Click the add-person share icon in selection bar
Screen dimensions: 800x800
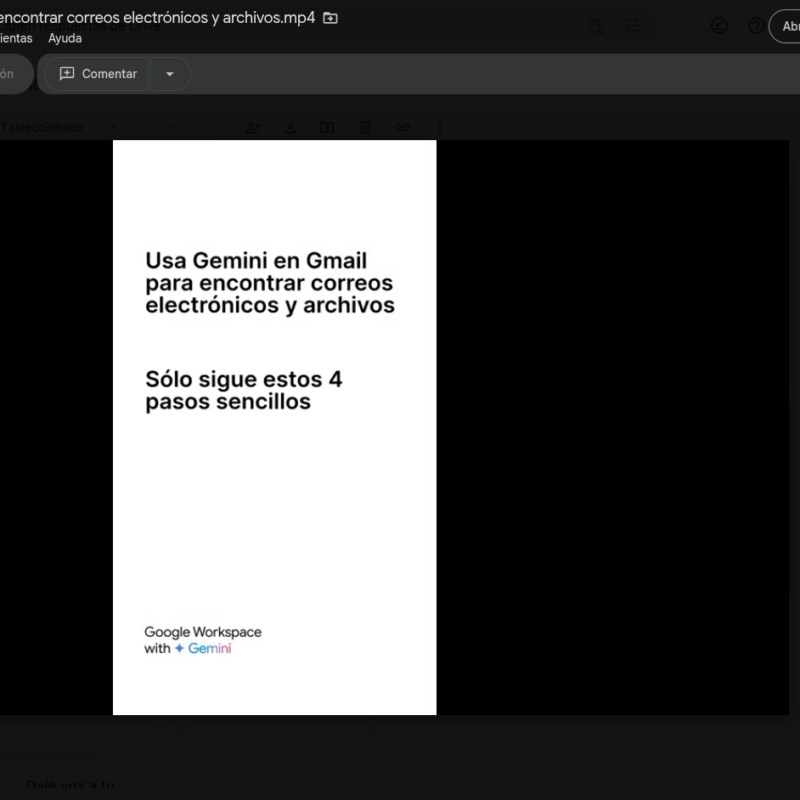tap(253, 127)
